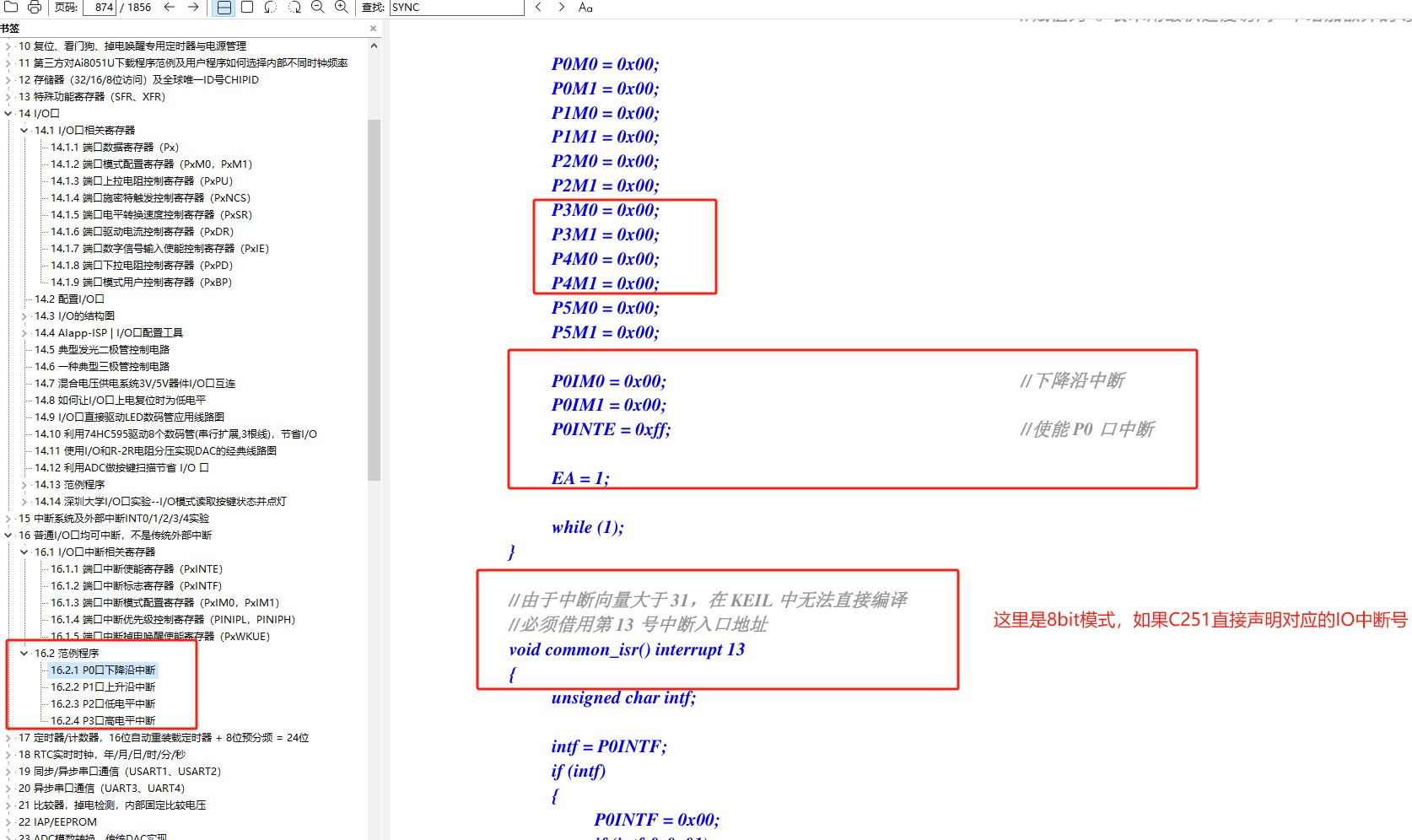Expand chapter 10 复位、看门狗 bookmark
Image resolution: width=1412 pixels, height=840 pixels.
[x=8, y=46]
